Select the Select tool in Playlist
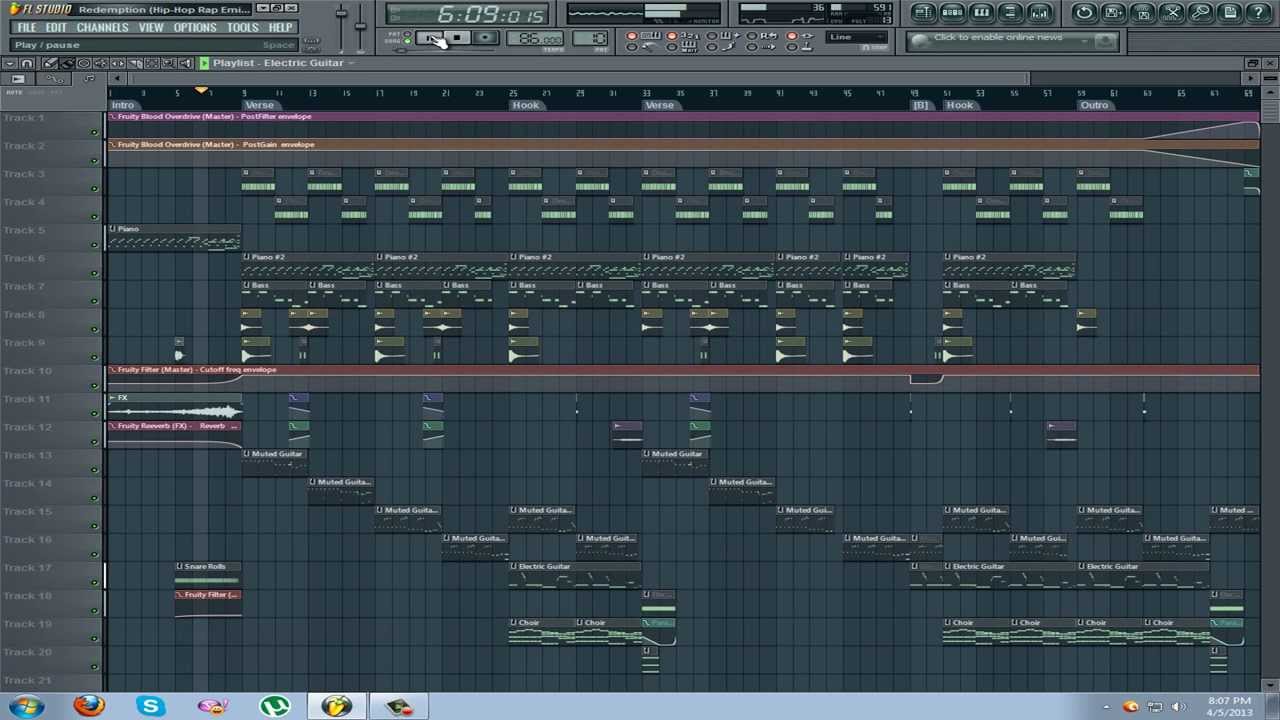Viewport: 1280px width, 720px height. click(152, 63)
